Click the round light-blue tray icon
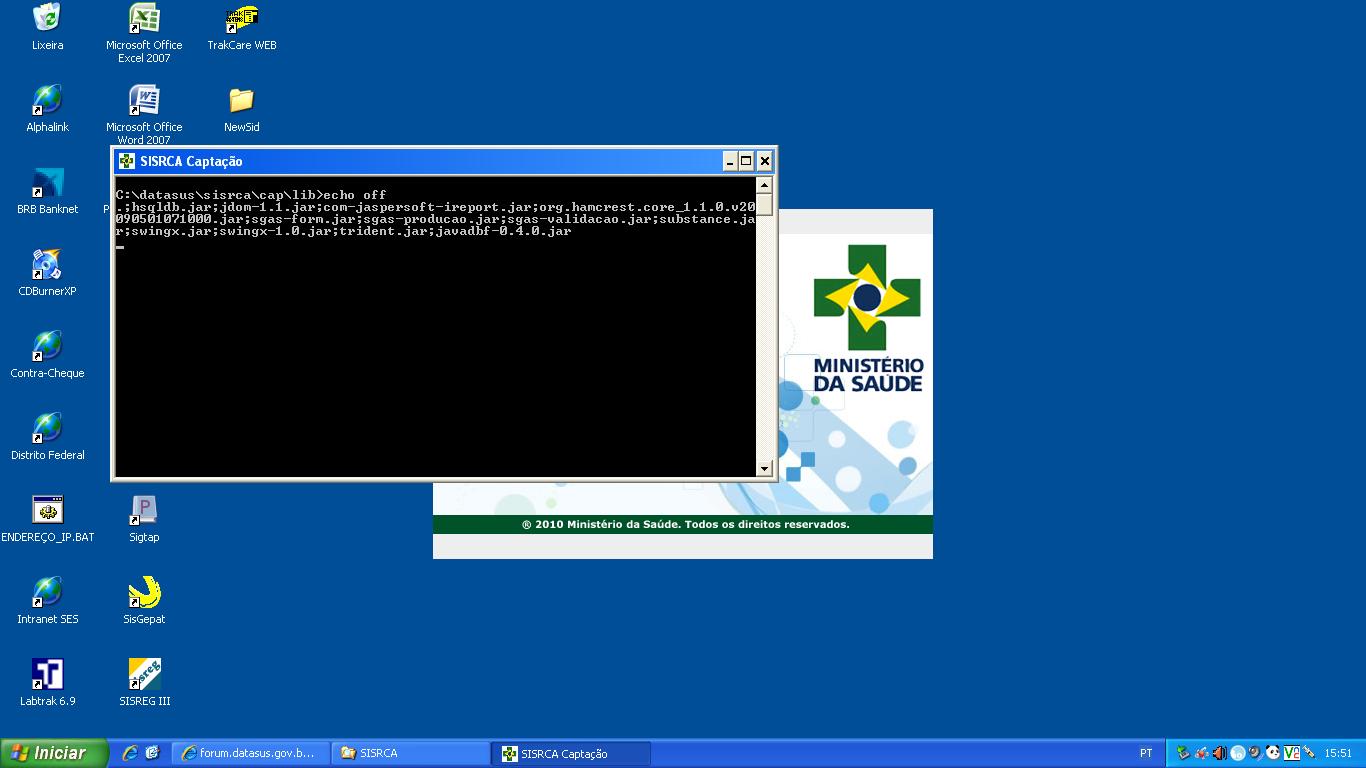Screen dimensions: 1366x768 point(1238,753)
